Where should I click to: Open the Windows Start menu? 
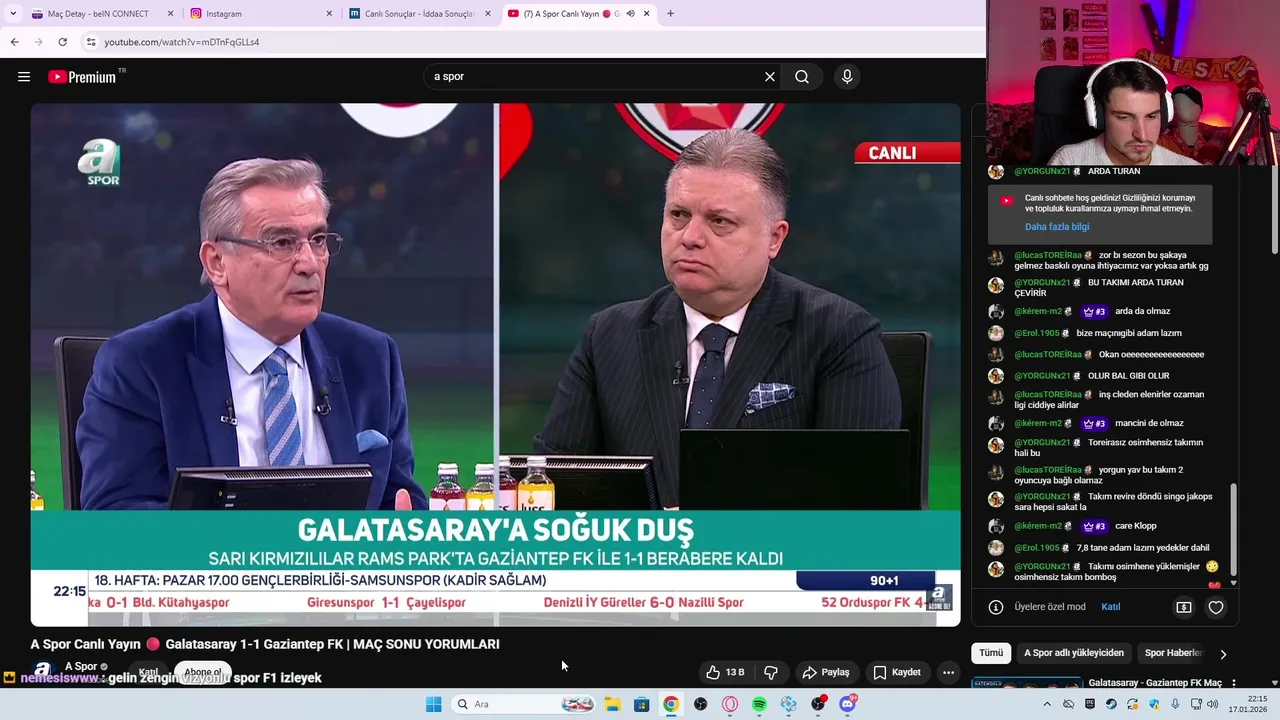pos(433,704)
